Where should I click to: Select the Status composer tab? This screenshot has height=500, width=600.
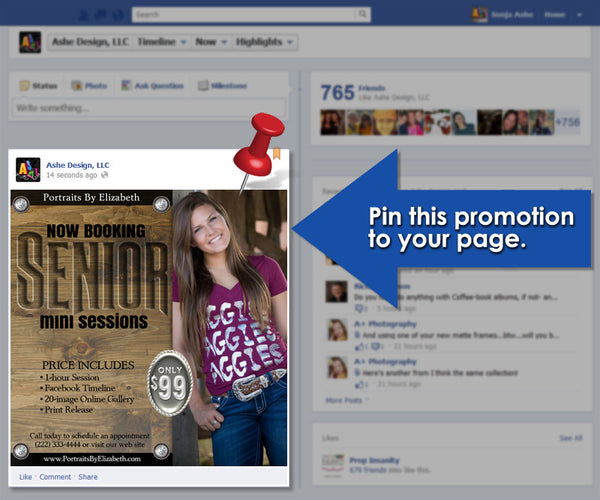click(x=39, y=86)
